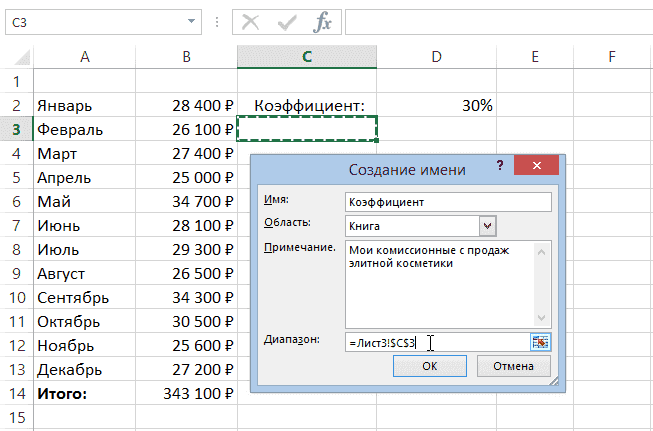Select column E header
653x431 pixels.
pyautogui.click(x=535, y=57)
